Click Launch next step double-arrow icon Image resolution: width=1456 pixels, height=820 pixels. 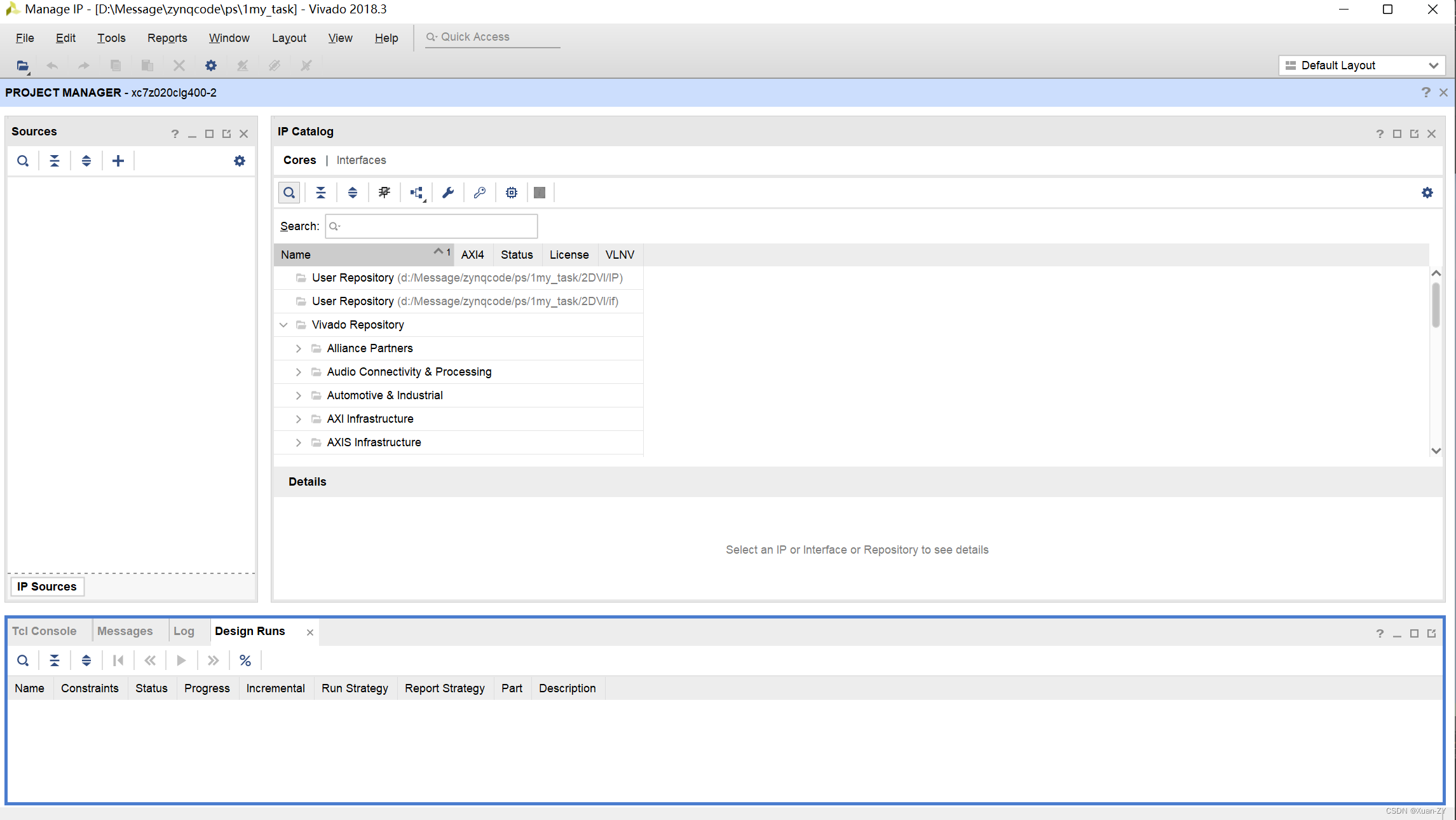[214, 660]
